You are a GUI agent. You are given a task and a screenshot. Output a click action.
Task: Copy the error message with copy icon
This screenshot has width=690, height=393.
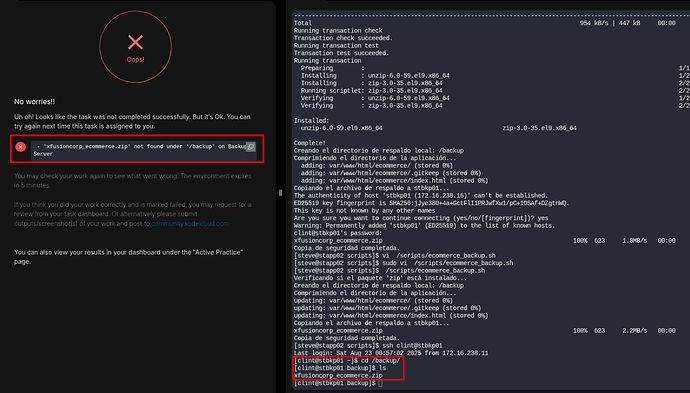pos(250,147)
